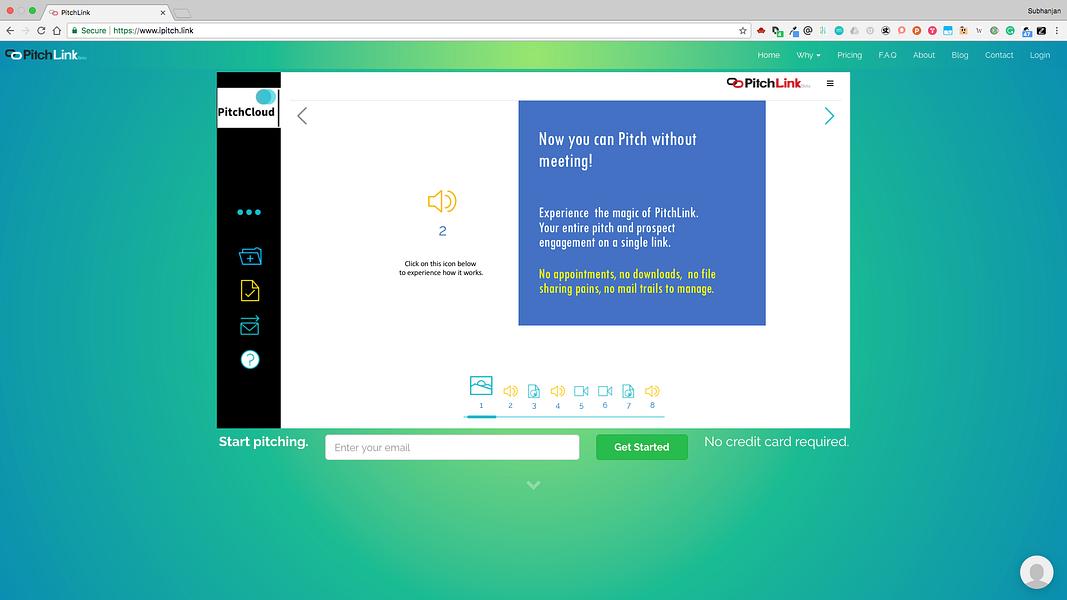Screen dimensions: 1067x600
Task: Click the send mail icon in sidebar
Action: [x=250, y=326]
